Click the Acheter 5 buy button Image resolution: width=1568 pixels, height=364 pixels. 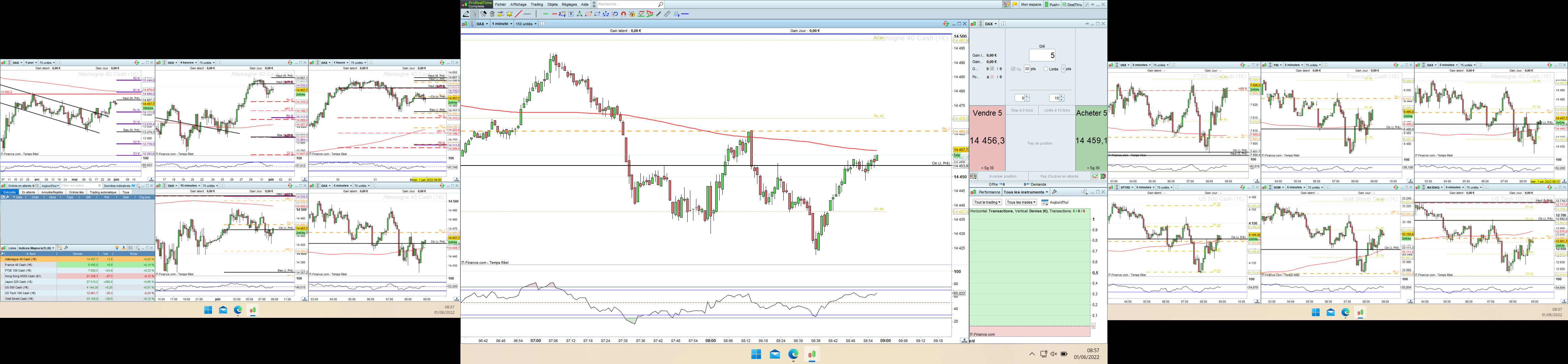[x=1090, y=140]
